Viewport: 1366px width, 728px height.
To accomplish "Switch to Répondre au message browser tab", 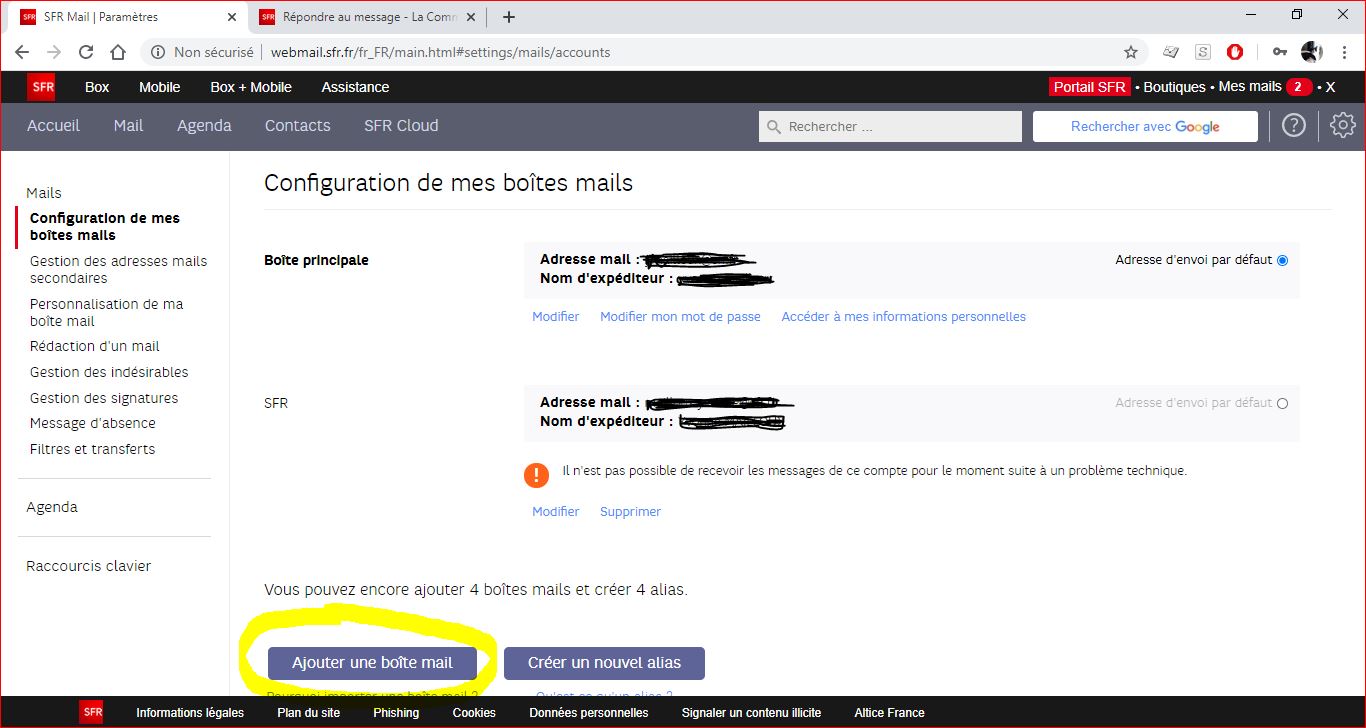I will pyautogui.click(x=369, y=17).
